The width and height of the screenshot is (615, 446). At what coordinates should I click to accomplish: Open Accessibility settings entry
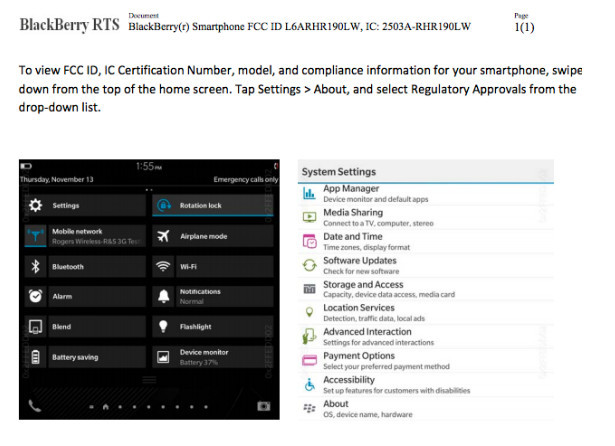(x=426, y=385)
